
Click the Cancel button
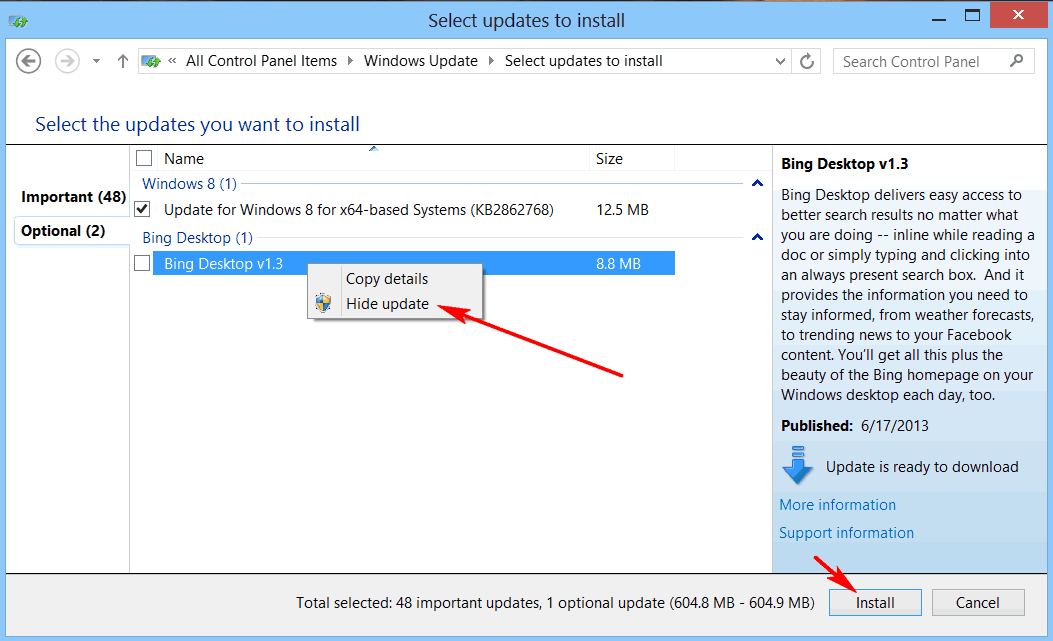[978, 603]
